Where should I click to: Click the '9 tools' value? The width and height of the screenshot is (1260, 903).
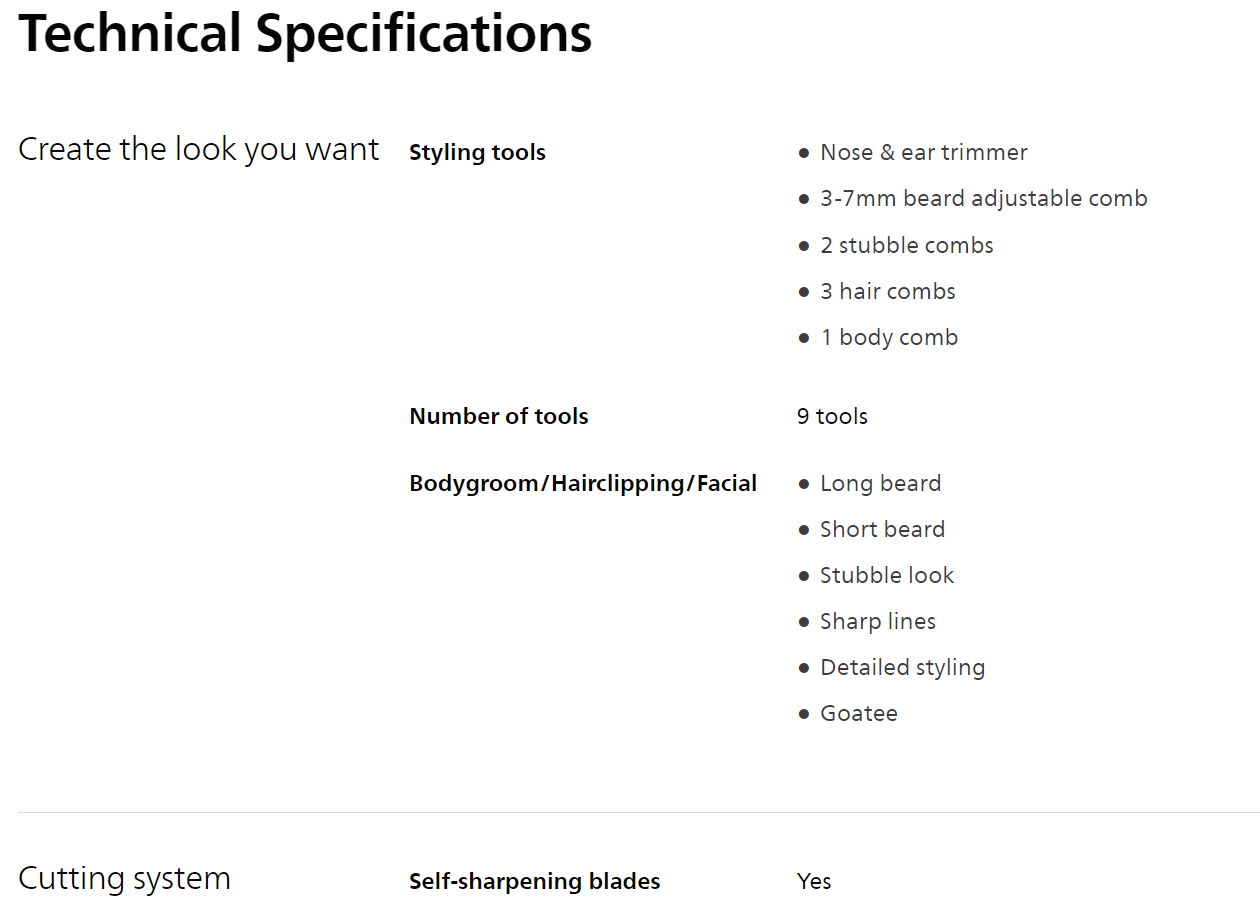[x=832, y=417]
